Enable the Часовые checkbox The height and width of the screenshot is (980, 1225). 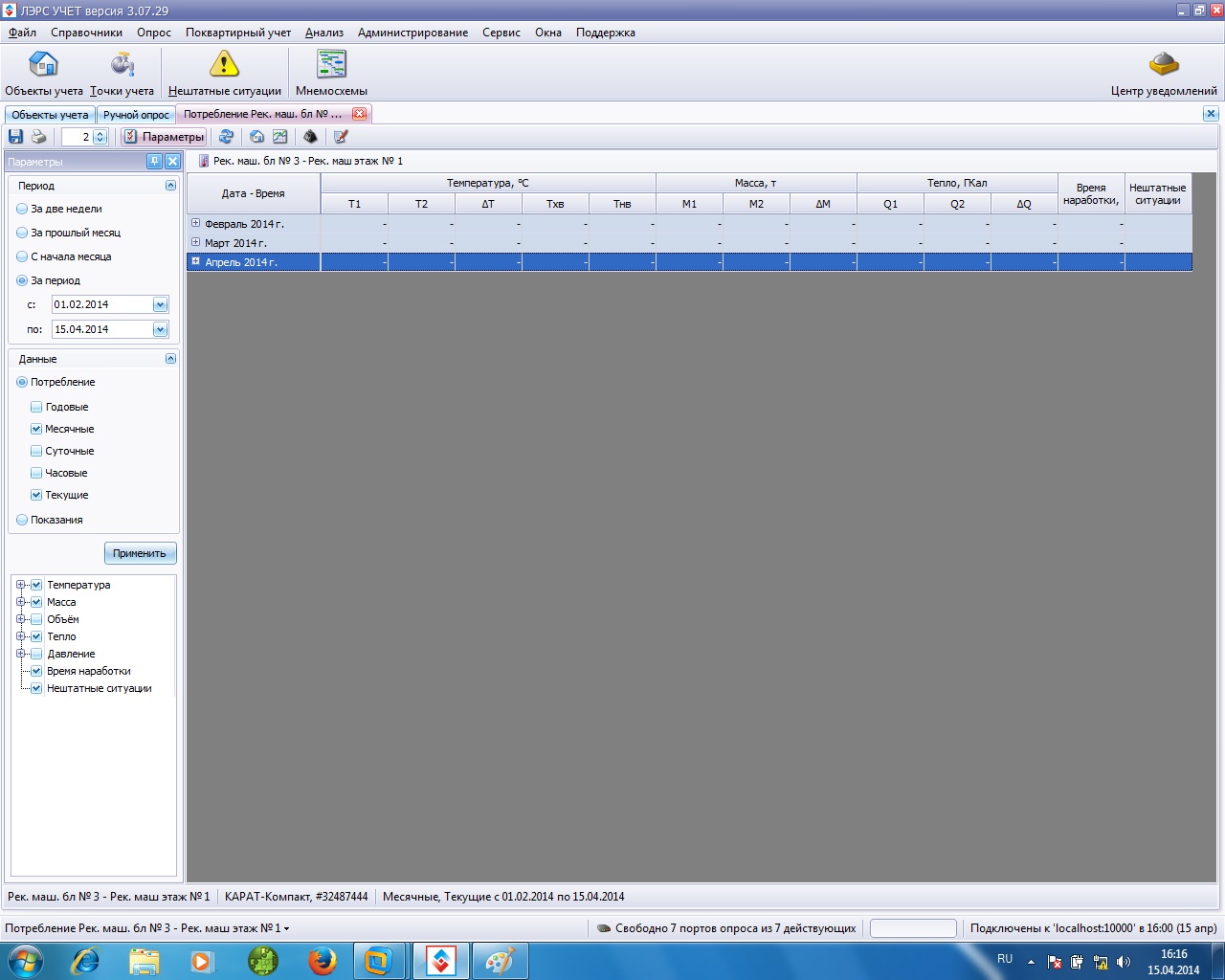pos(36,473)
